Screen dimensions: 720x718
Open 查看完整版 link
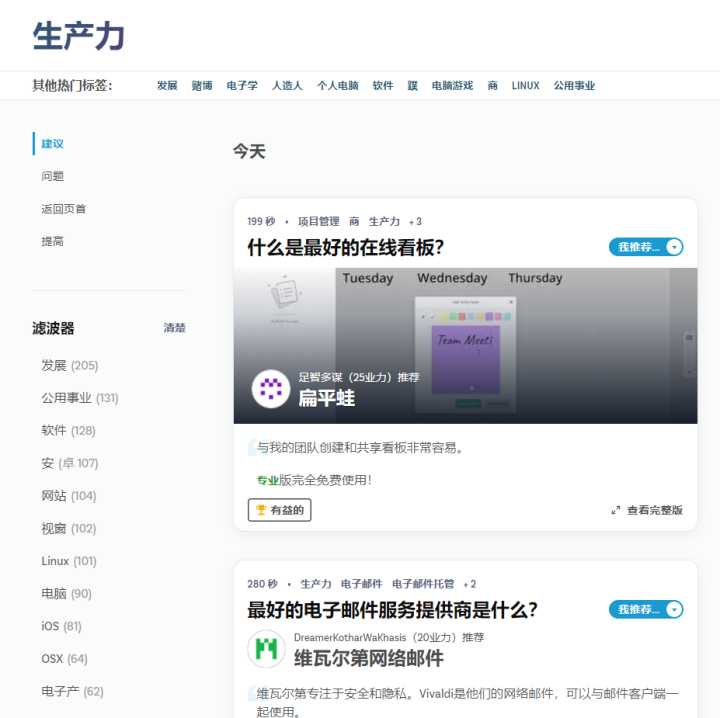pos(655,510)
